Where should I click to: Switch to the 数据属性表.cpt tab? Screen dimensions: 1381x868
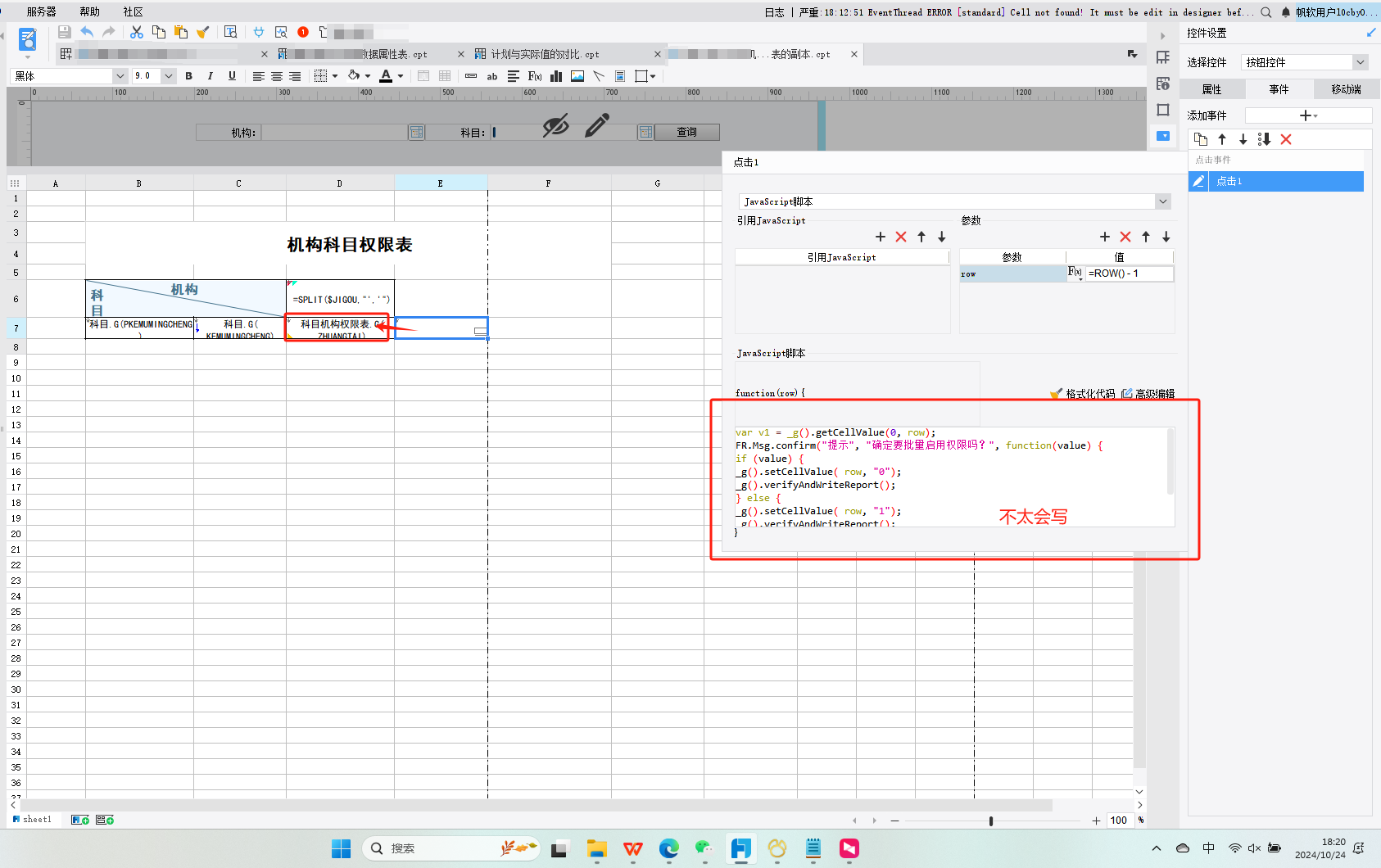coord(395,54)
